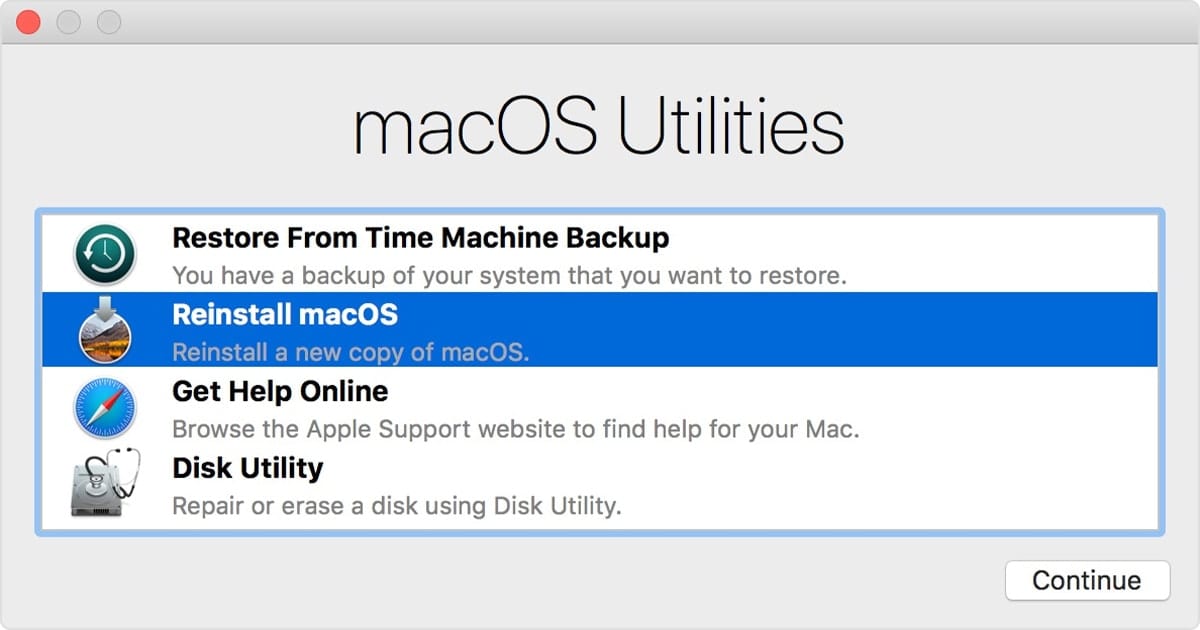The width and height of the screenshot is (1200, 630).
Task: Choose the Disk Utility option title
Action: click(248, 468)
